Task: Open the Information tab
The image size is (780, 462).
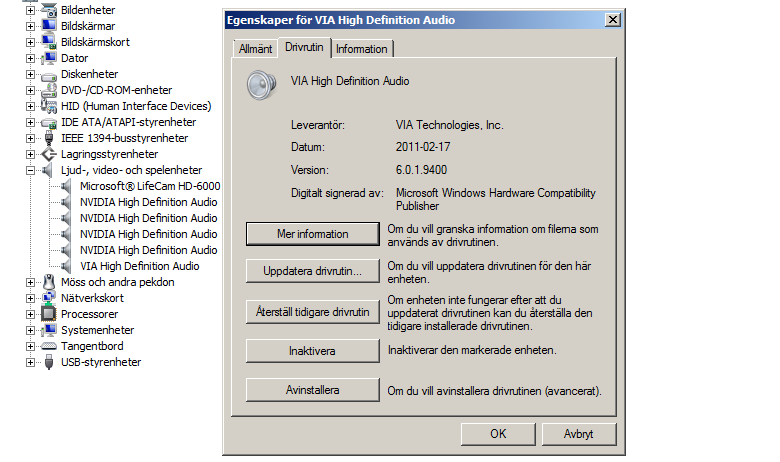Action: tap(362, 49)
